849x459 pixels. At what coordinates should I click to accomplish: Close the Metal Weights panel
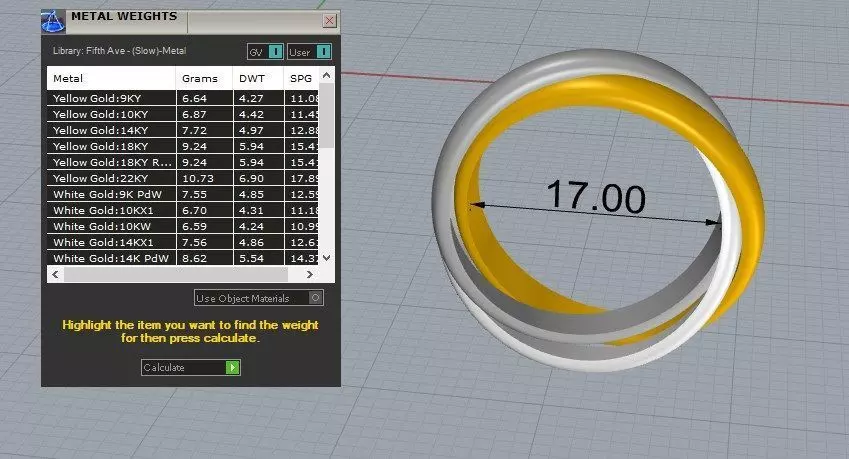tap(329, 21)
